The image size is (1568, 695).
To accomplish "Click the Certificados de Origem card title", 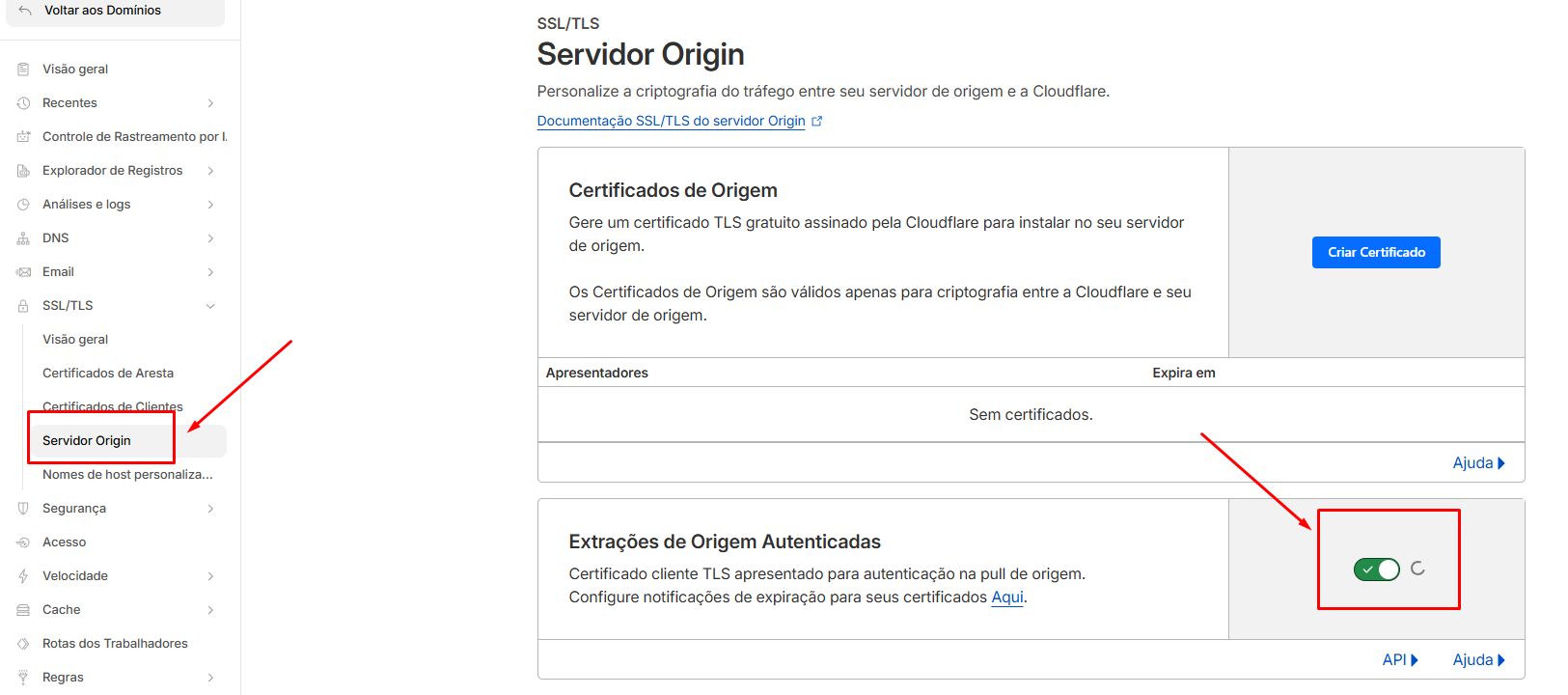I will click(674, 190).
